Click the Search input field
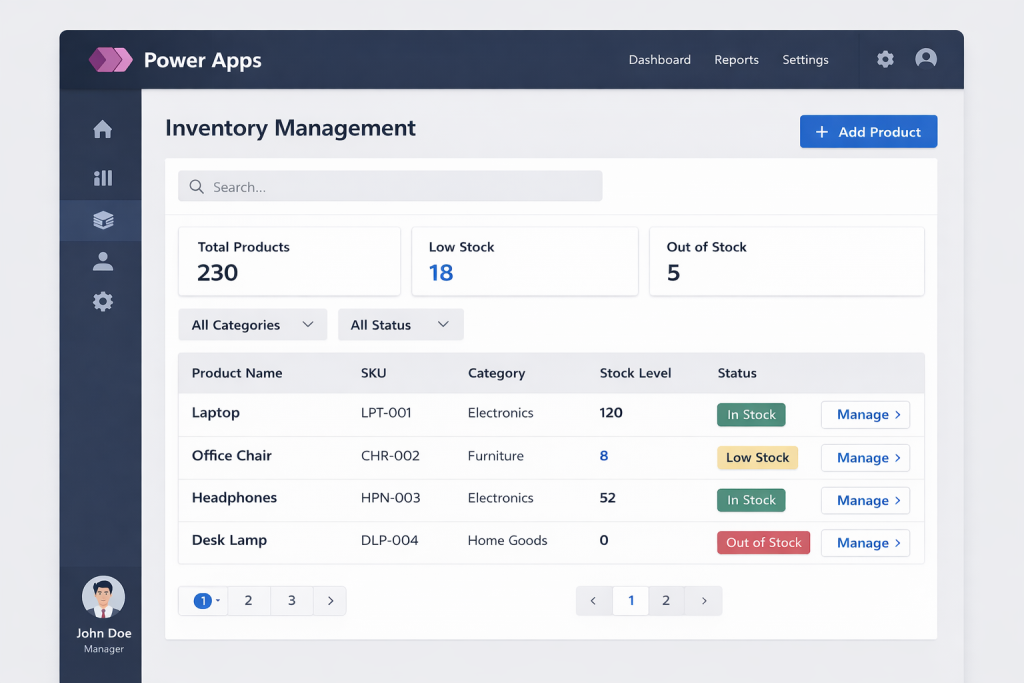This screenshot has height=683, width=1024. click(390, 187)
